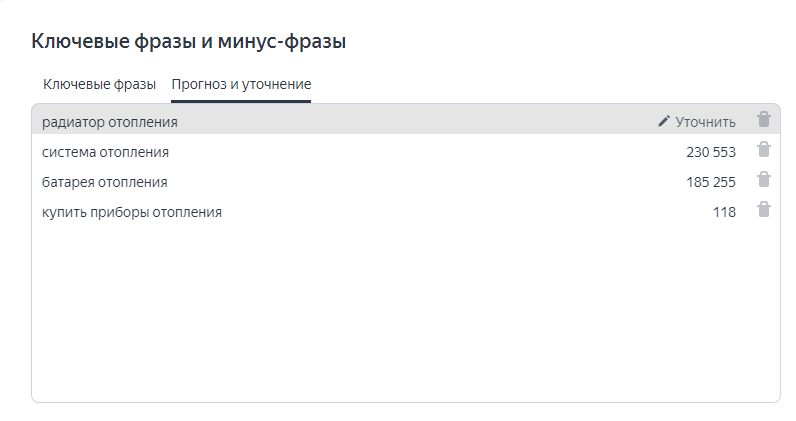Click blank middle of батарея отопления row
The width and height of the screenshot is (796, 421).
coord(420,182)
